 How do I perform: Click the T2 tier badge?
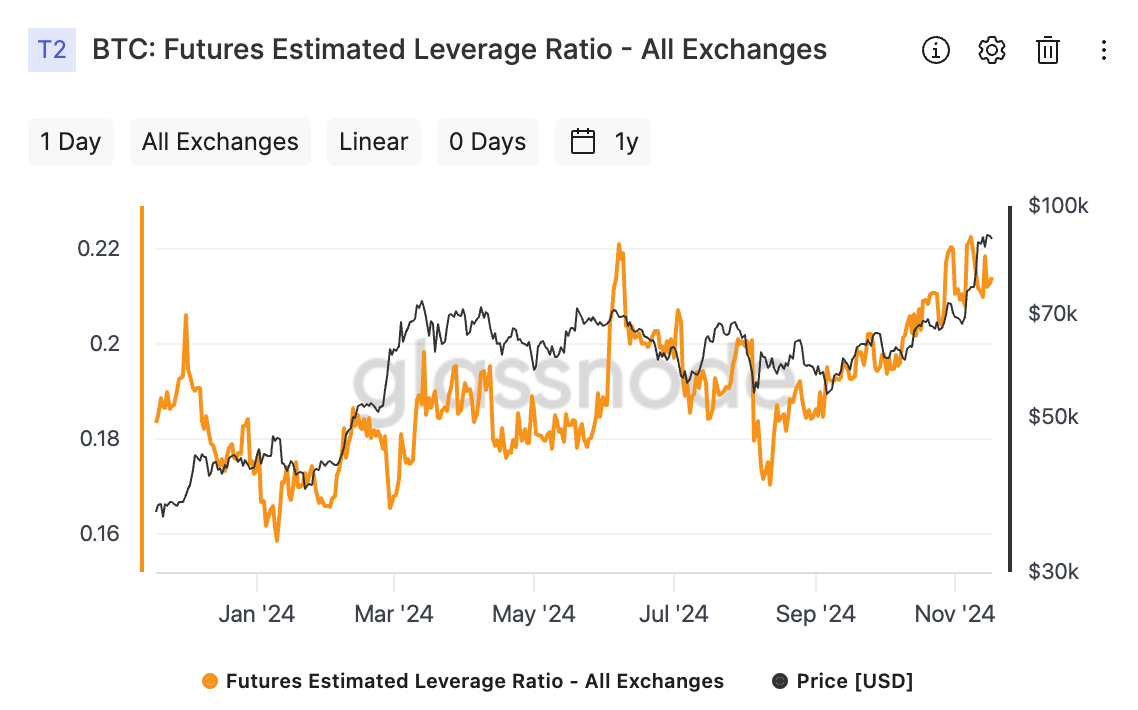tap(52, 49)
